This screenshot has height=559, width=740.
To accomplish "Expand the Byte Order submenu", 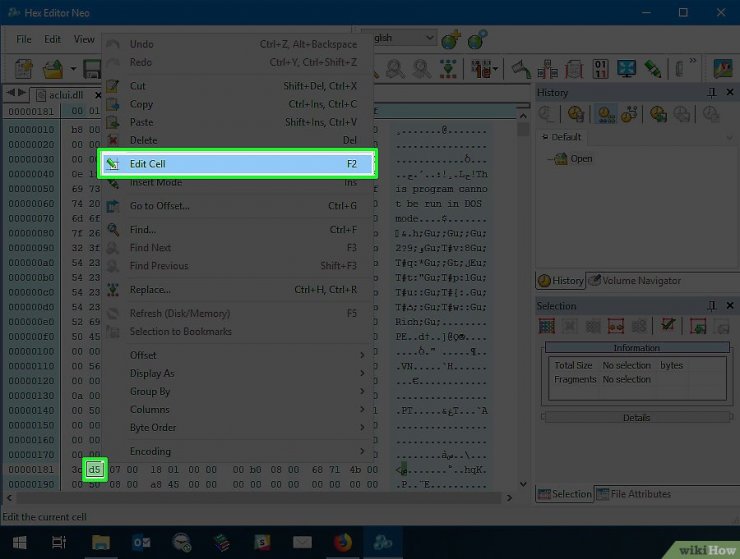I will tap(237, 427).
